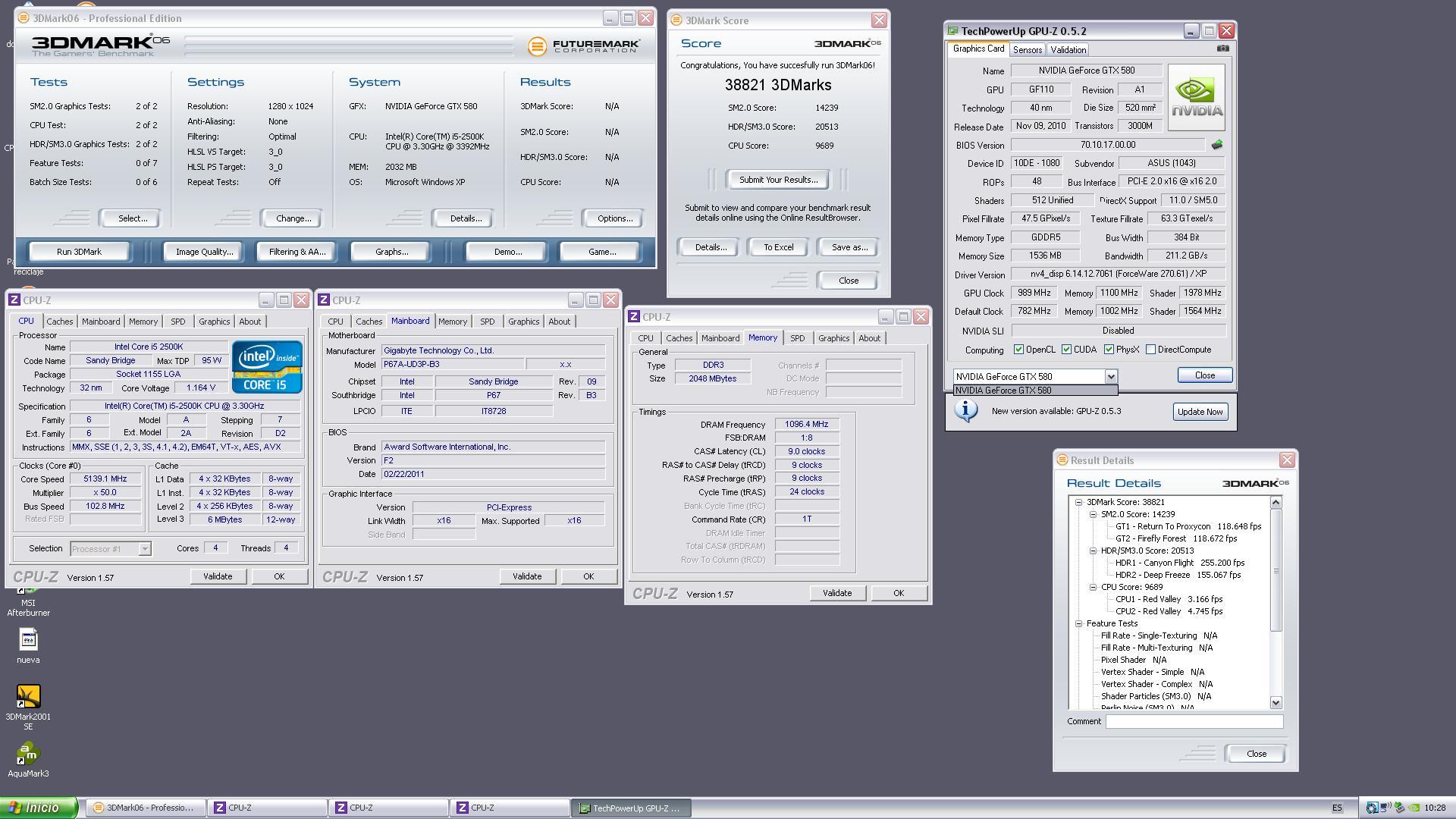Click the ES language indicator in tray
This screenshot has width=1456, height=819.
[1337, 808]
